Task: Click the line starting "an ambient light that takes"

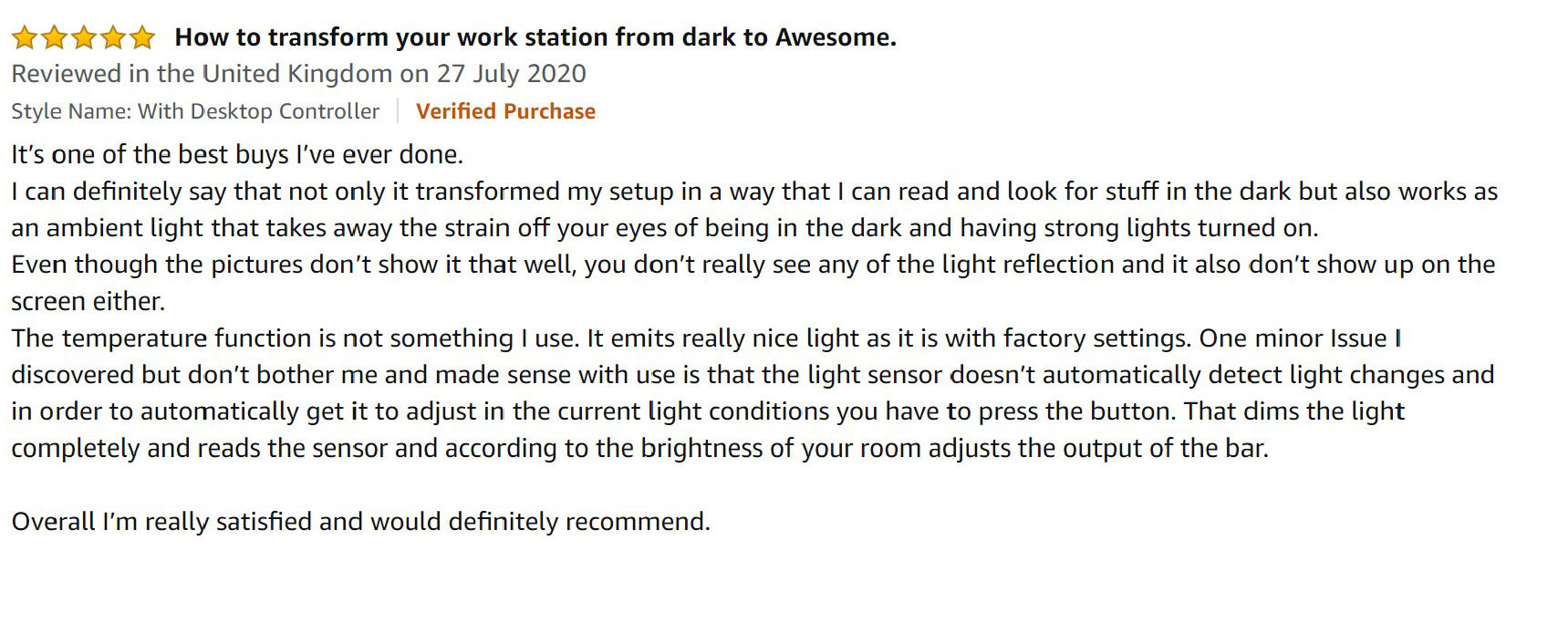Action: point(665,228)
